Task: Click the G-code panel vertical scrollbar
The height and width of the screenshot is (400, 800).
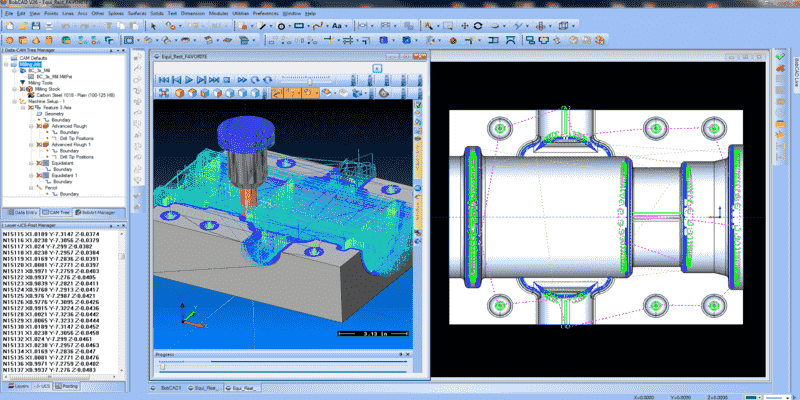Action: tap(121, 304)
